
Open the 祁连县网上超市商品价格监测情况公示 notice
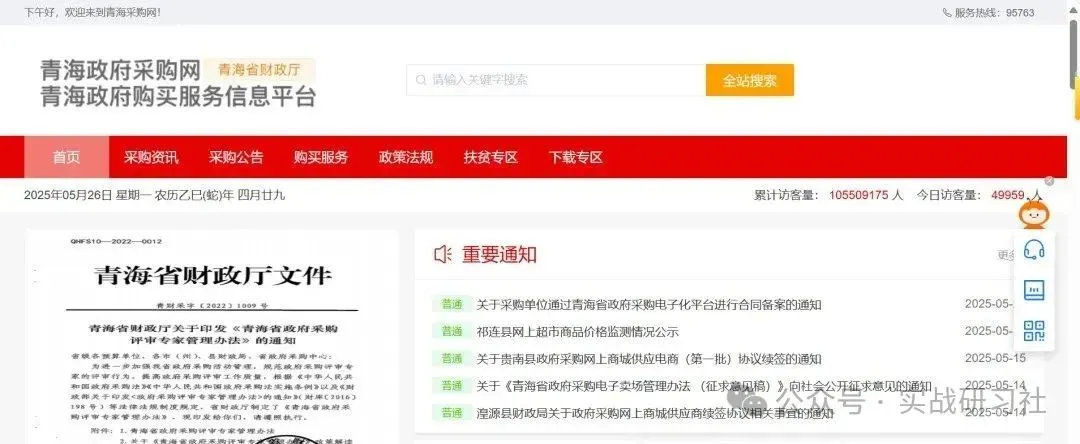pyautogui.click(x=577, y=332)
